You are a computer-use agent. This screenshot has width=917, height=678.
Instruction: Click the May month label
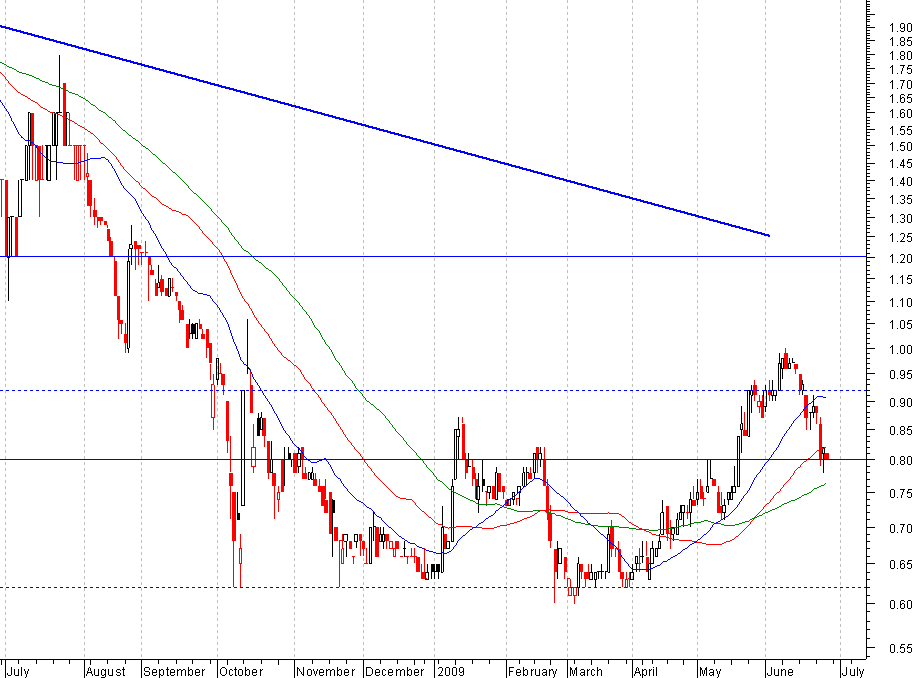(711, 671)
